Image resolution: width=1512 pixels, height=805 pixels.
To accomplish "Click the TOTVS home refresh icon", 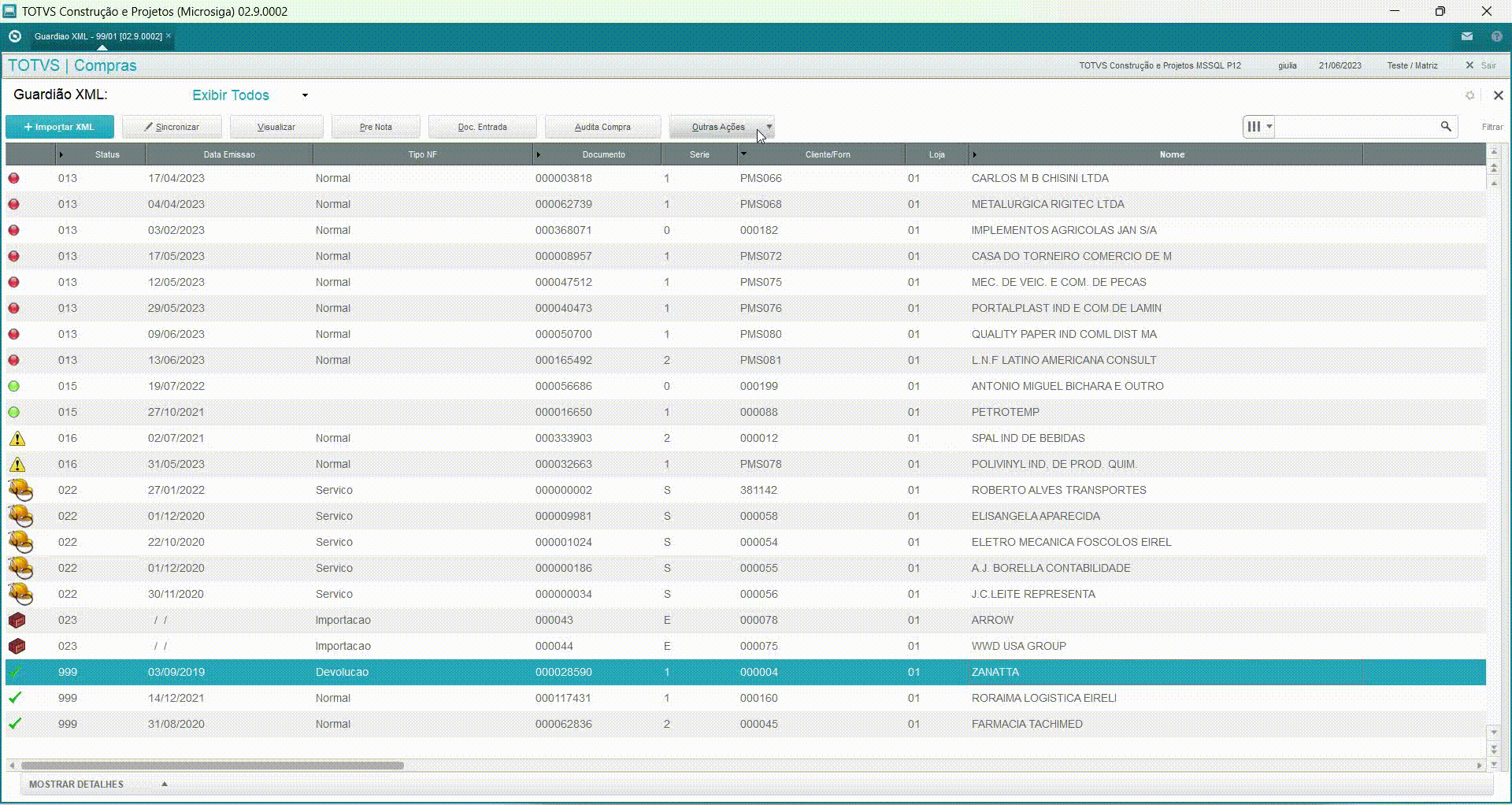I will [14, 36].
